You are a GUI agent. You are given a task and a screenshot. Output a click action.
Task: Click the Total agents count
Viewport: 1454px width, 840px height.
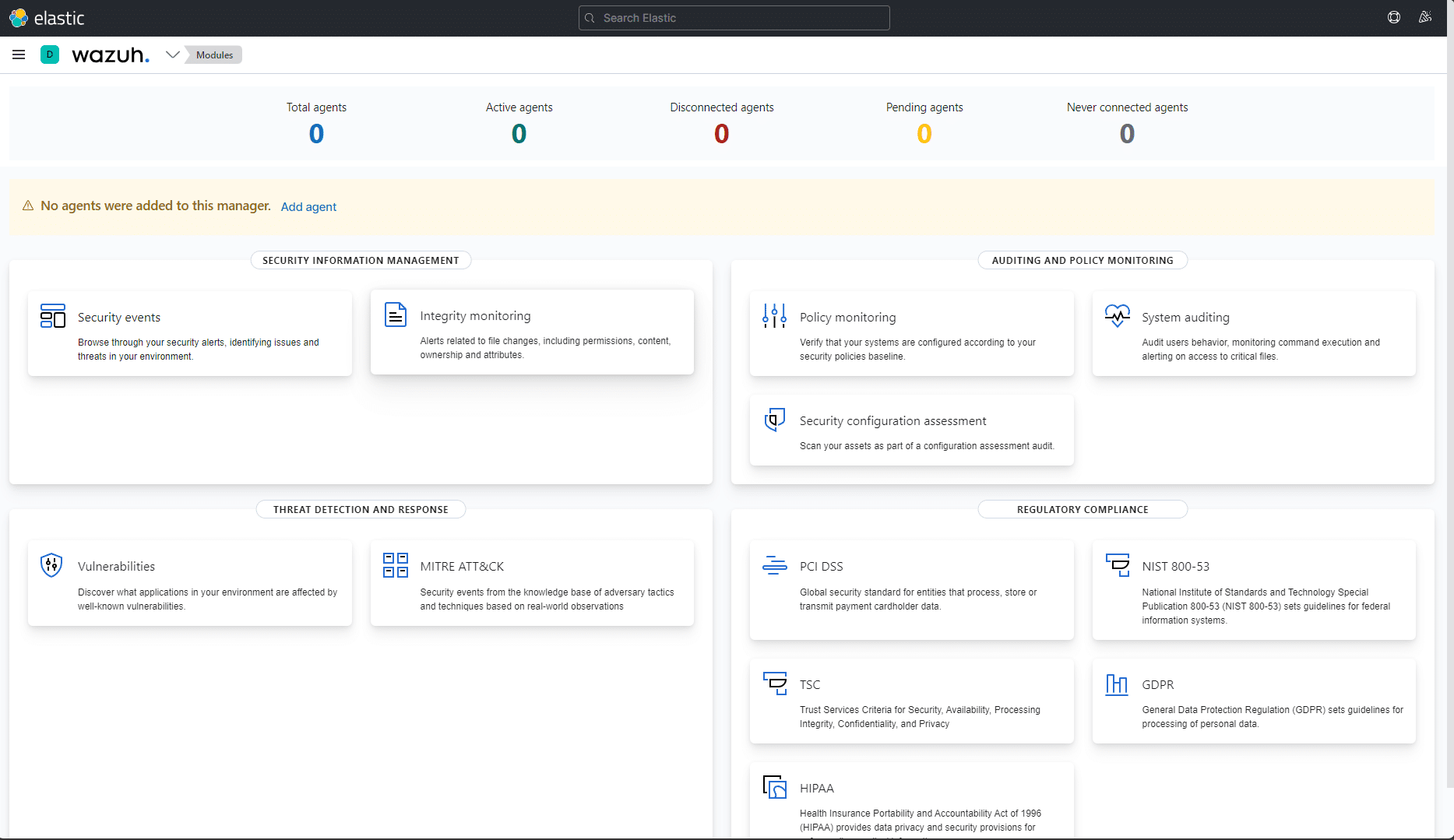[x=316, y=134]
